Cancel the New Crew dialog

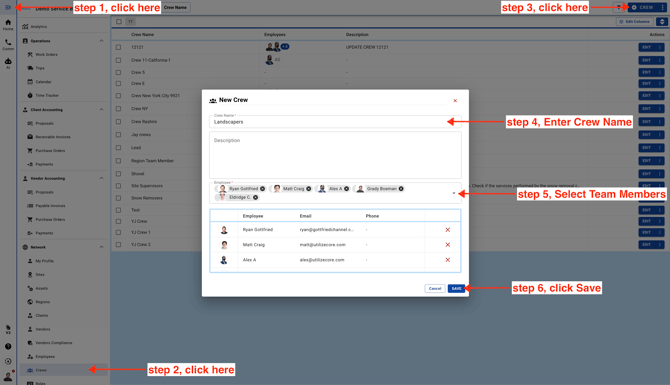point(435,288)
